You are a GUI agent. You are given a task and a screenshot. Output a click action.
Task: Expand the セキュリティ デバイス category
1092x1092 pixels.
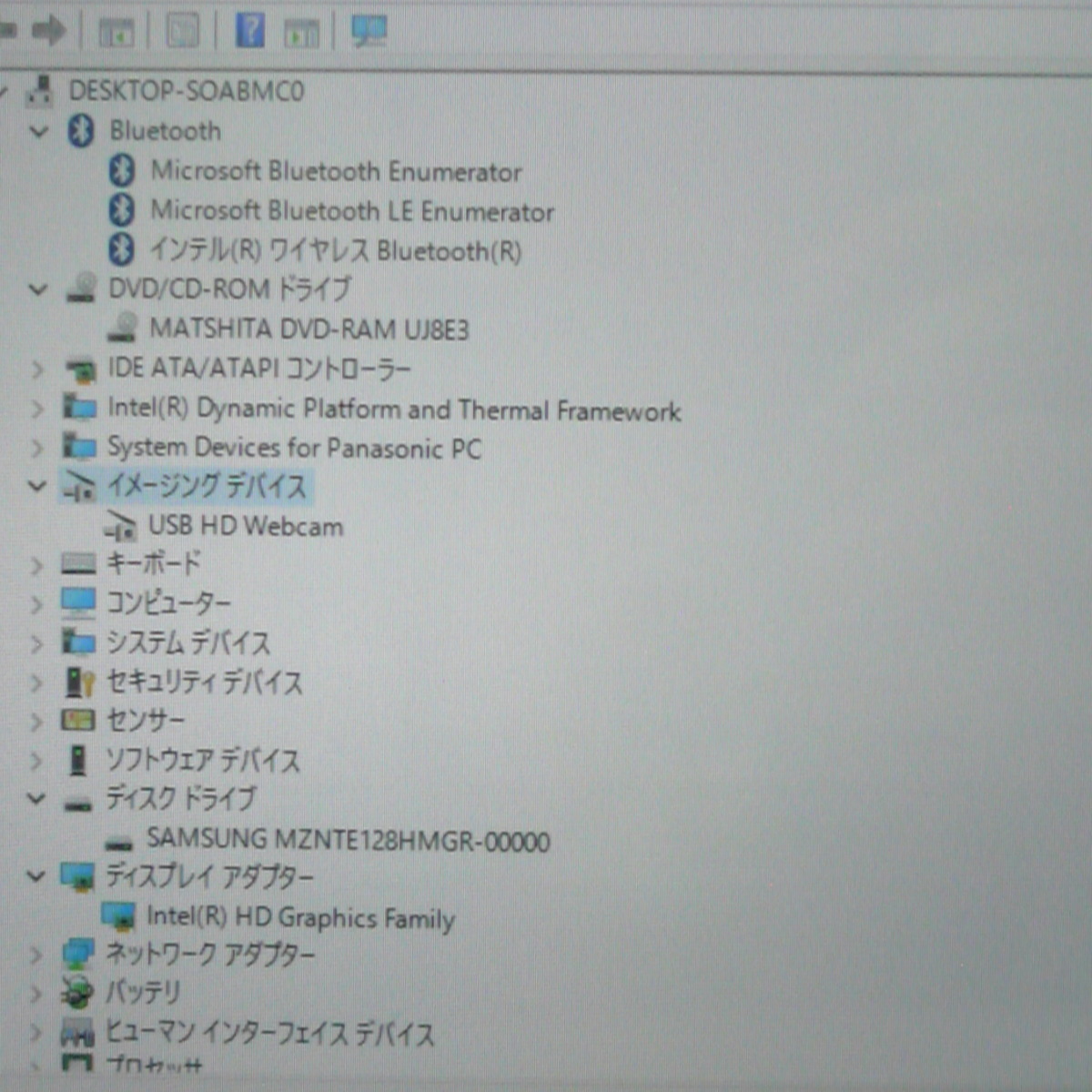point(36,682)
